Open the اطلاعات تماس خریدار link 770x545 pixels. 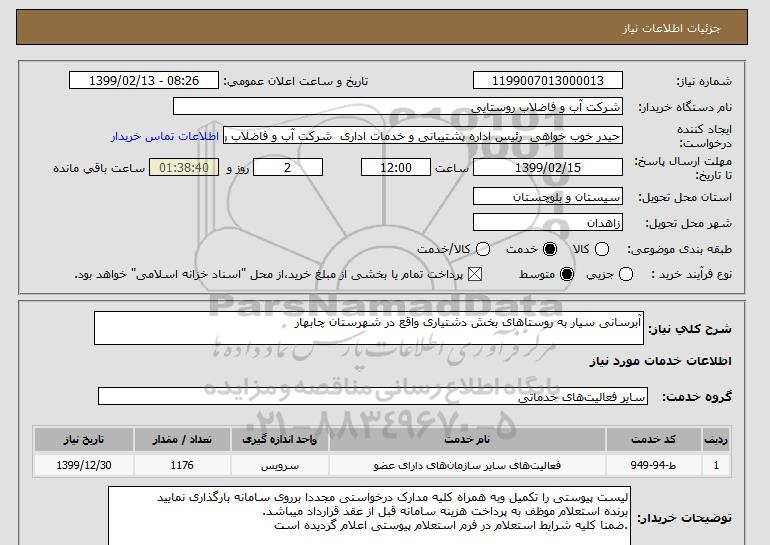165,136
